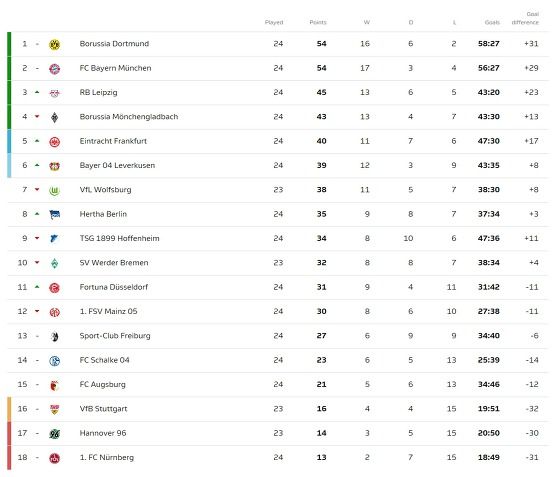Screen dimensions: 556x477
Task: Open the VfB Stuttgart team page
Action: 103,409
